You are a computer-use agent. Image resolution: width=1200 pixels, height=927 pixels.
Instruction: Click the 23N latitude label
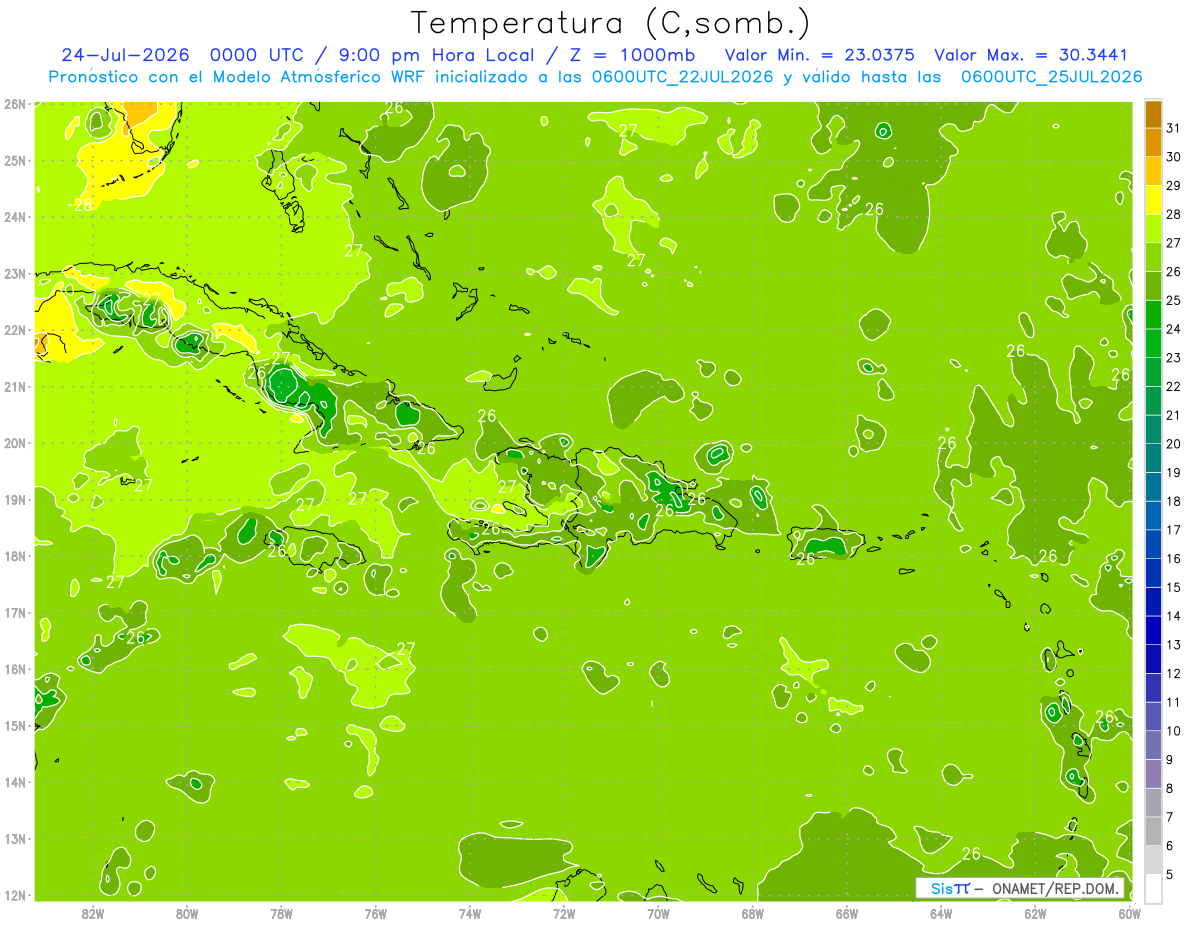14,274
